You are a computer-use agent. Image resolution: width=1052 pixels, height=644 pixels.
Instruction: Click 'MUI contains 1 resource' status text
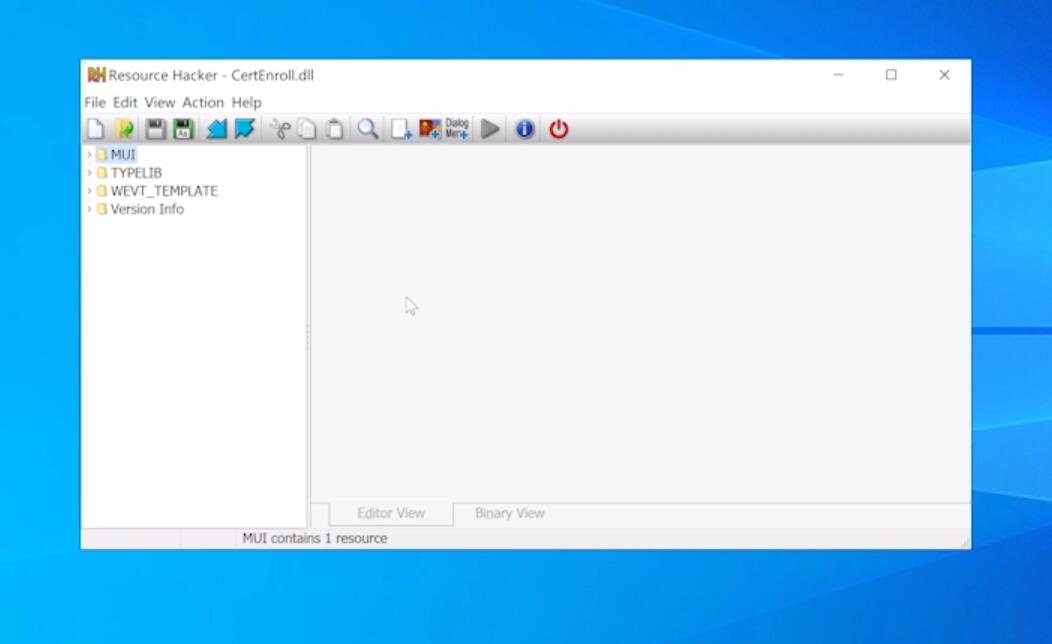[x=315, y=539]
